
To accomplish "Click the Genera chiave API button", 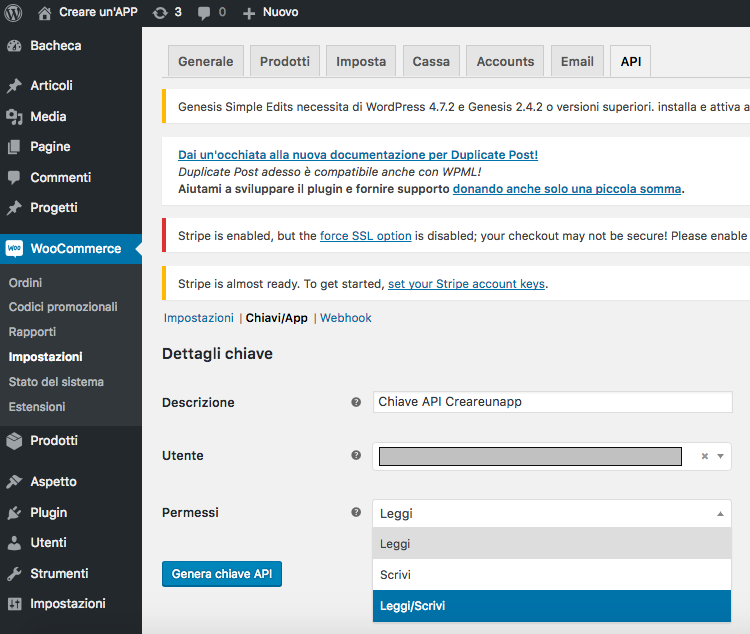I will (222, 574).
